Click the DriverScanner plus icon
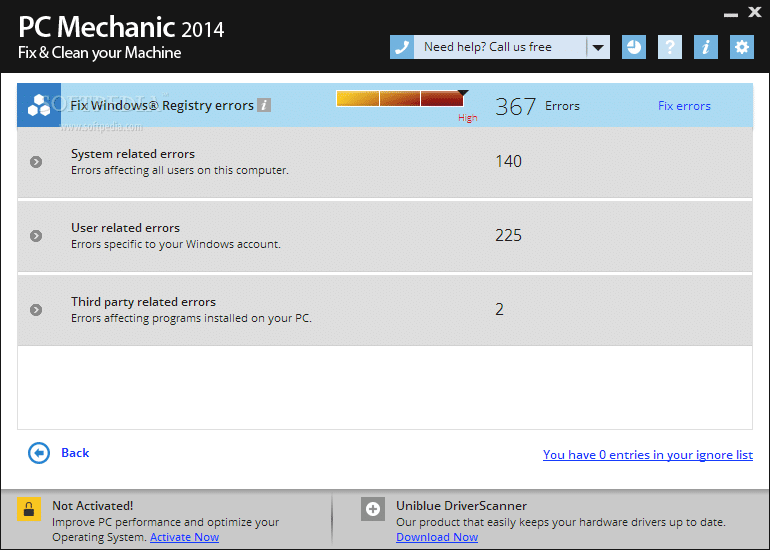The height and width of the screenshot is (550, 770). [x=373, y=509]
